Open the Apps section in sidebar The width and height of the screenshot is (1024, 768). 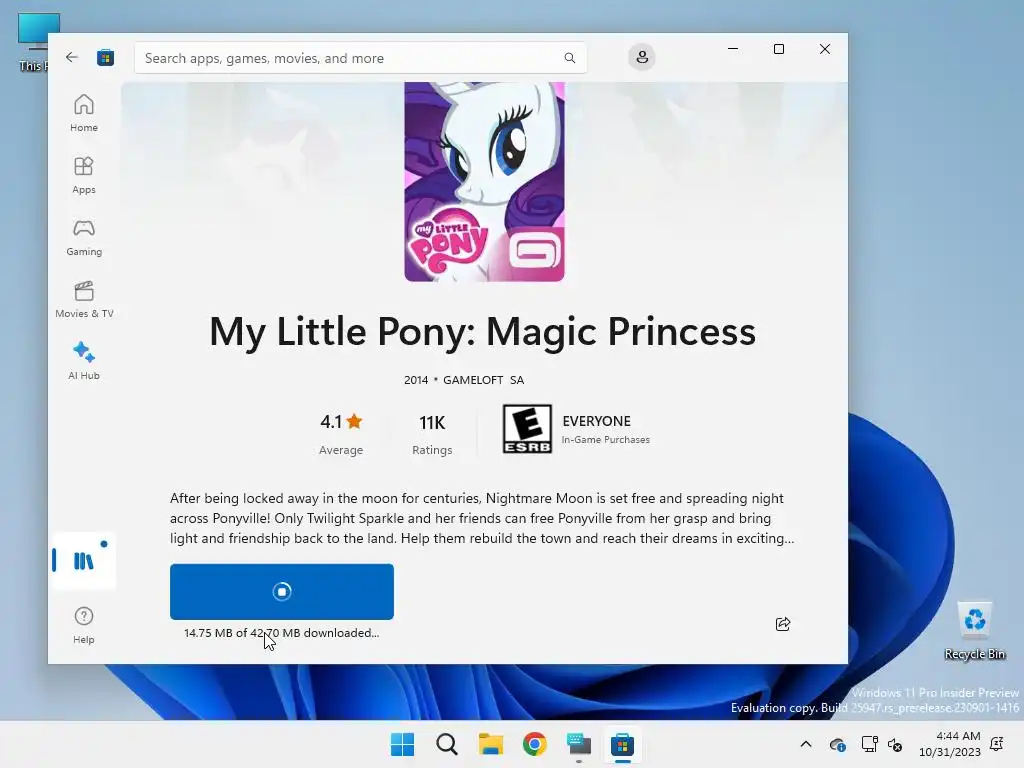[84, 175]
